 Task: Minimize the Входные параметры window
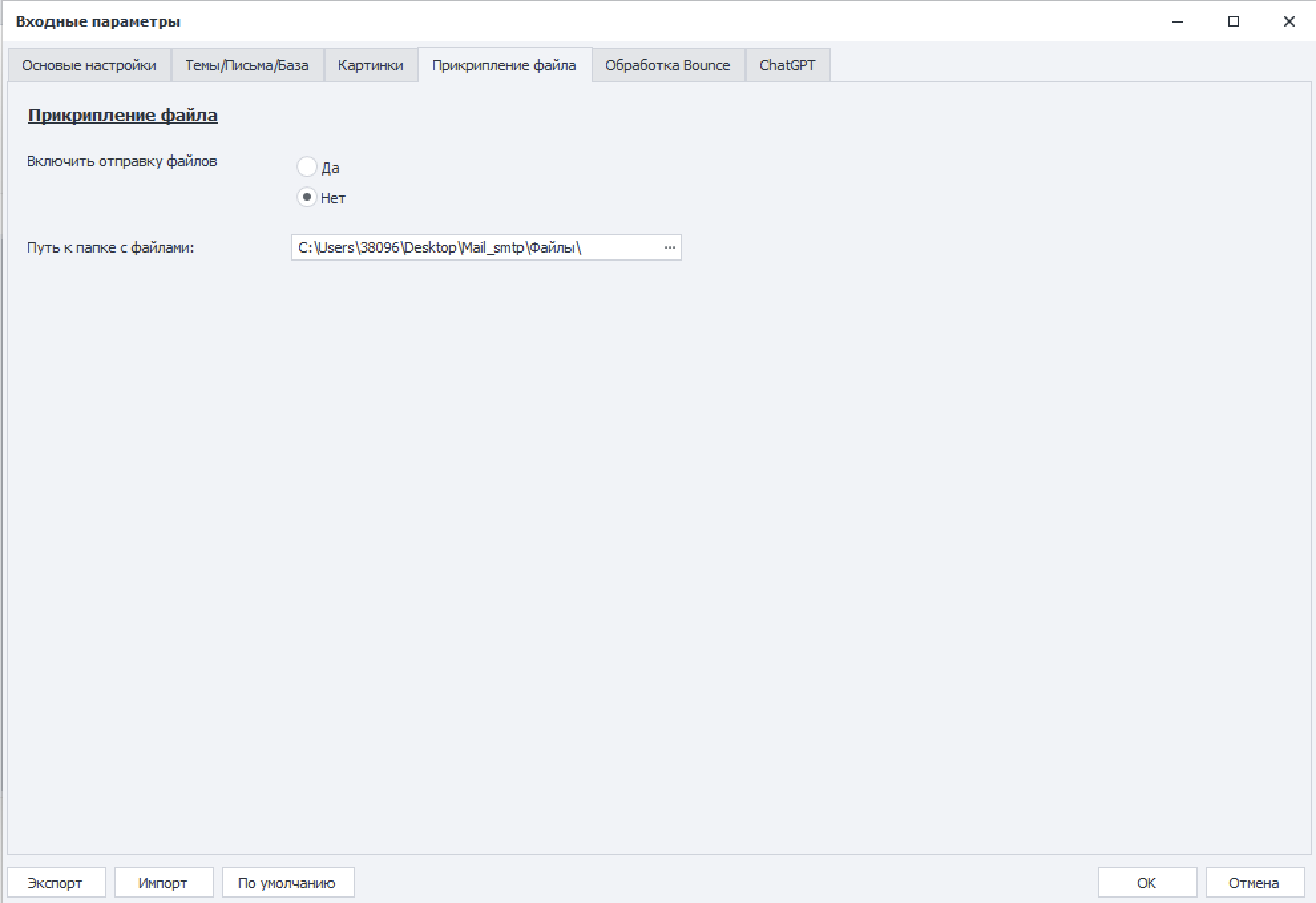click(x=1178, y=21)
